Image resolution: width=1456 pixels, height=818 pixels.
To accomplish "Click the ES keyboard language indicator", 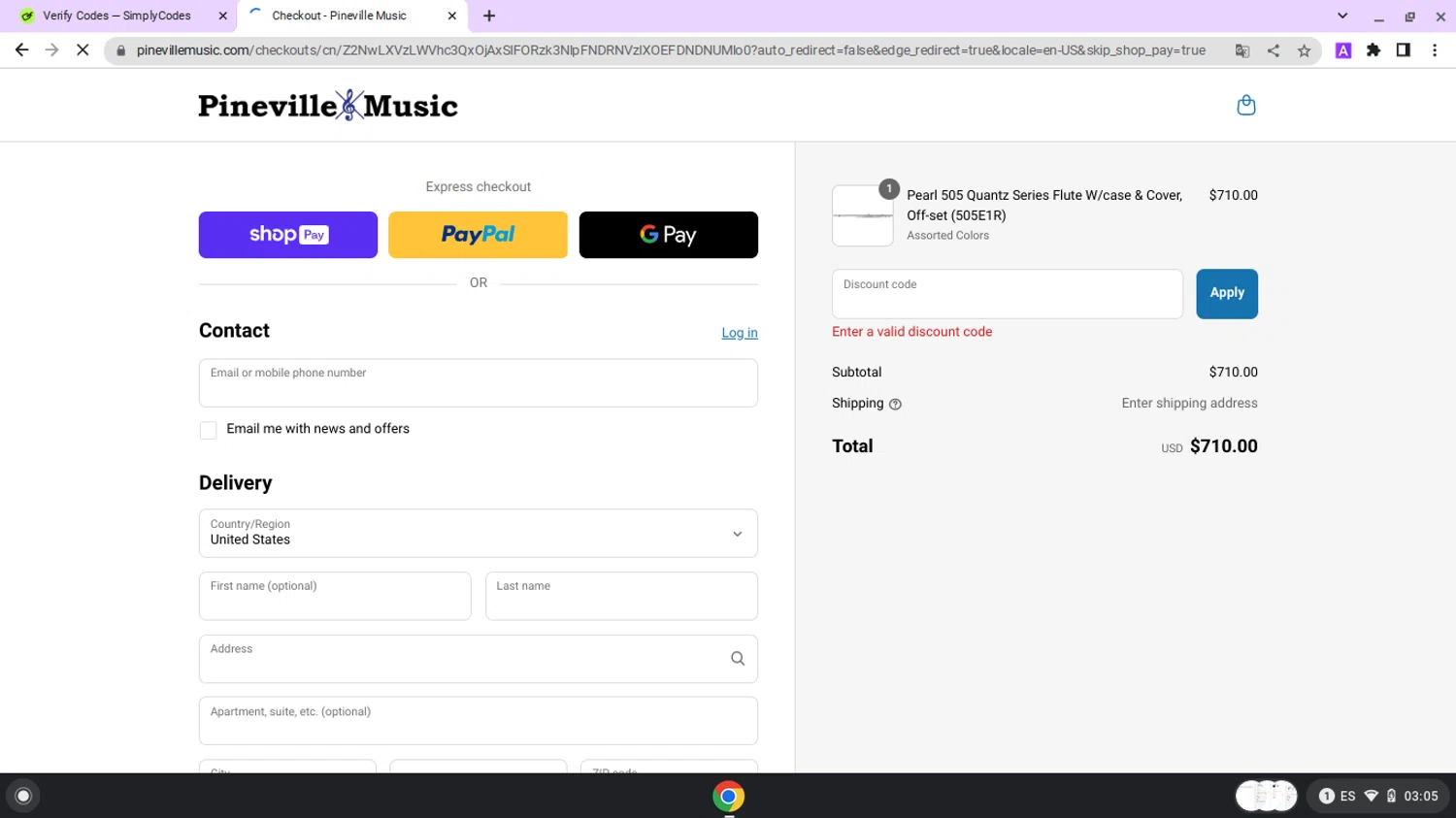I will click(1347, 797).
